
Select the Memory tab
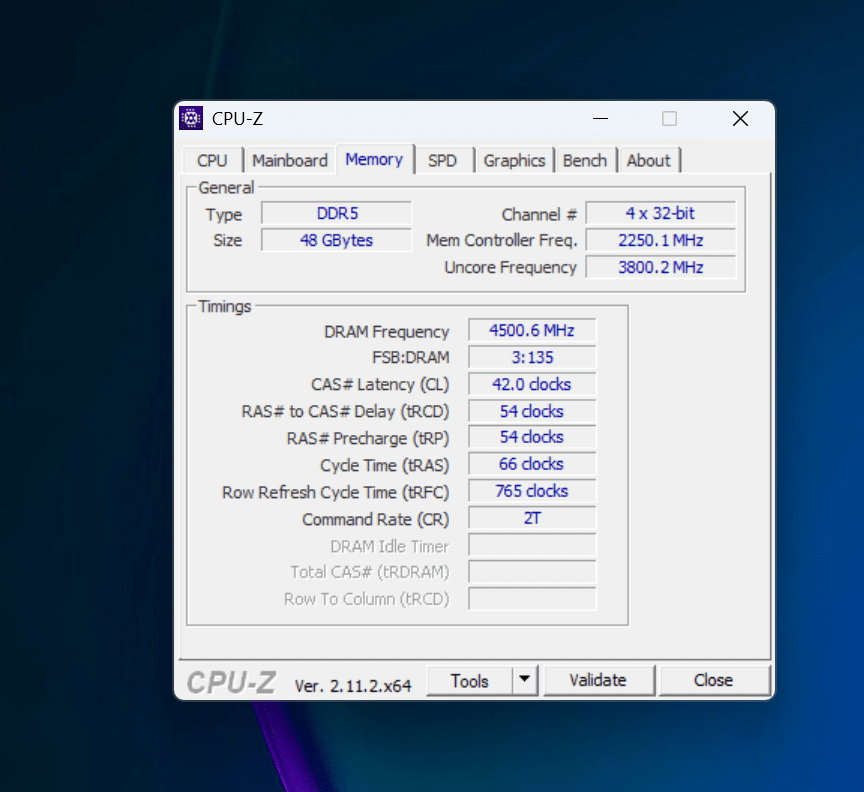click(374, 159)
